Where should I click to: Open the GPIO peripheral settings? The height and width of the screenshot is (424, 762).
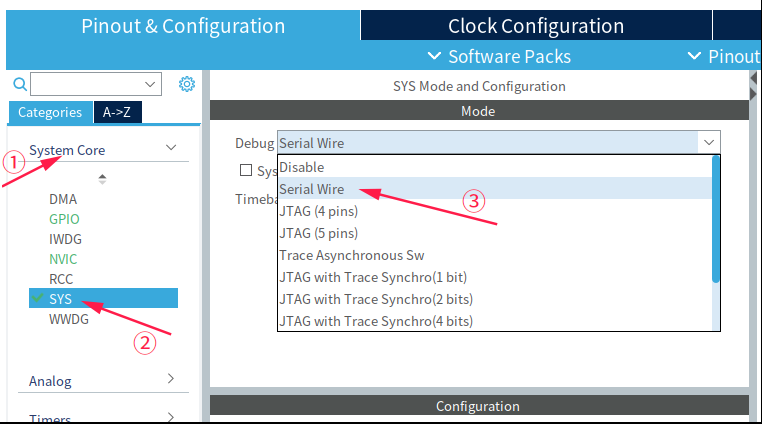pyautogui.click(x=64, y=219)
